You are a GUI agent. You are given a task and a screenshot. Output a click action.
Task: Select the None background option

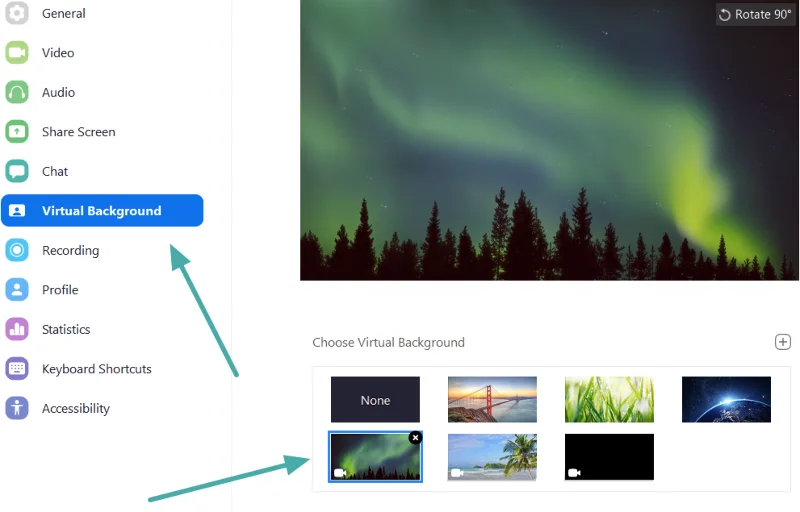(x=376, y=400)
